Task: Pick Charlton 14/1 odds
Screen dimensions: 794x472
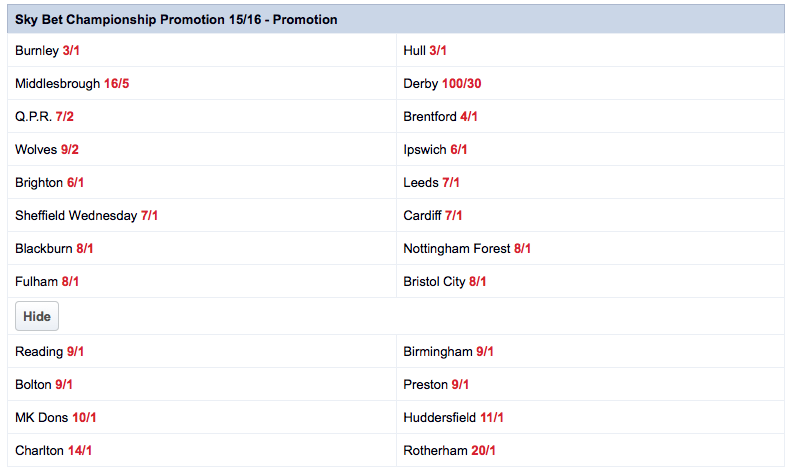Action: pos(80,450)
